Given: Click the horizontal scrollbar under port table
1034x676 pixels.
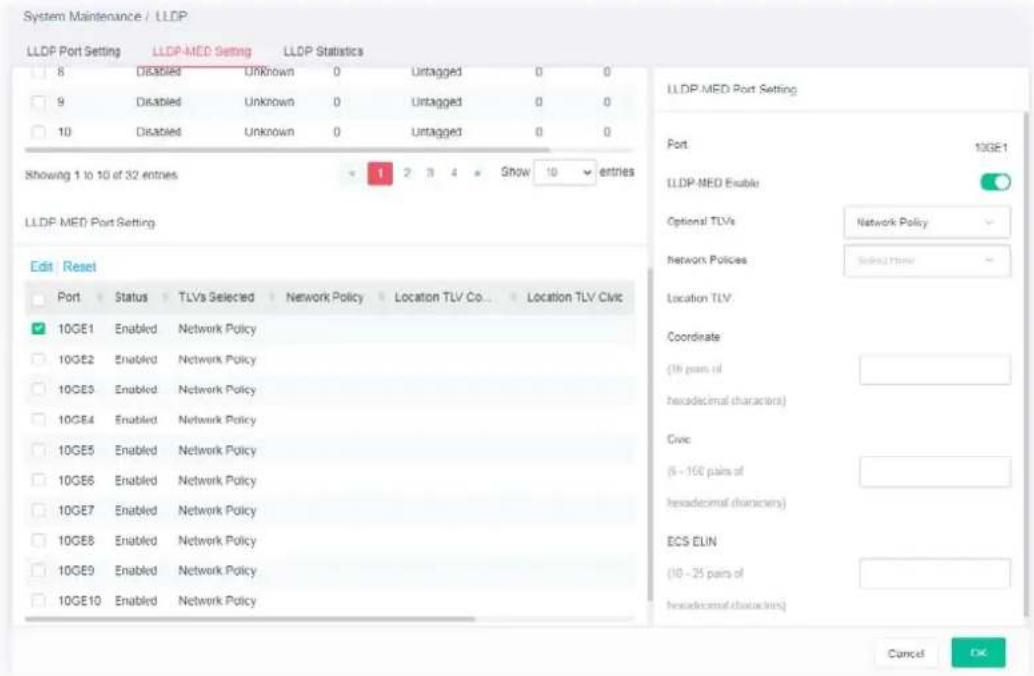Looking at the screenshot, I should tap(249, 619).
